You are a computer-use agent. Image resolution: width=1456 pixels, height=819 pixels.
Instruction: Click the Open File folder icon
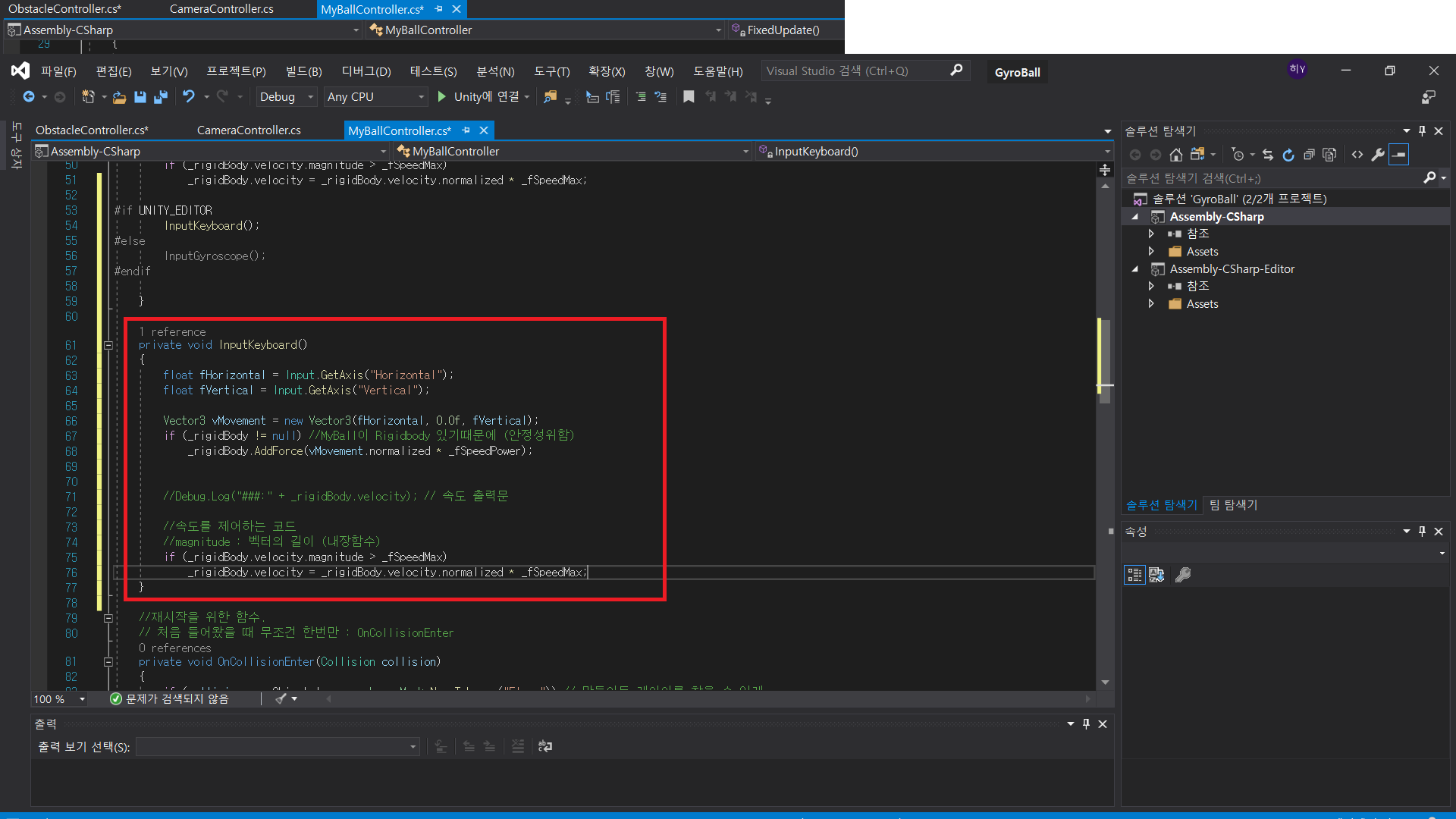point(119,97)
